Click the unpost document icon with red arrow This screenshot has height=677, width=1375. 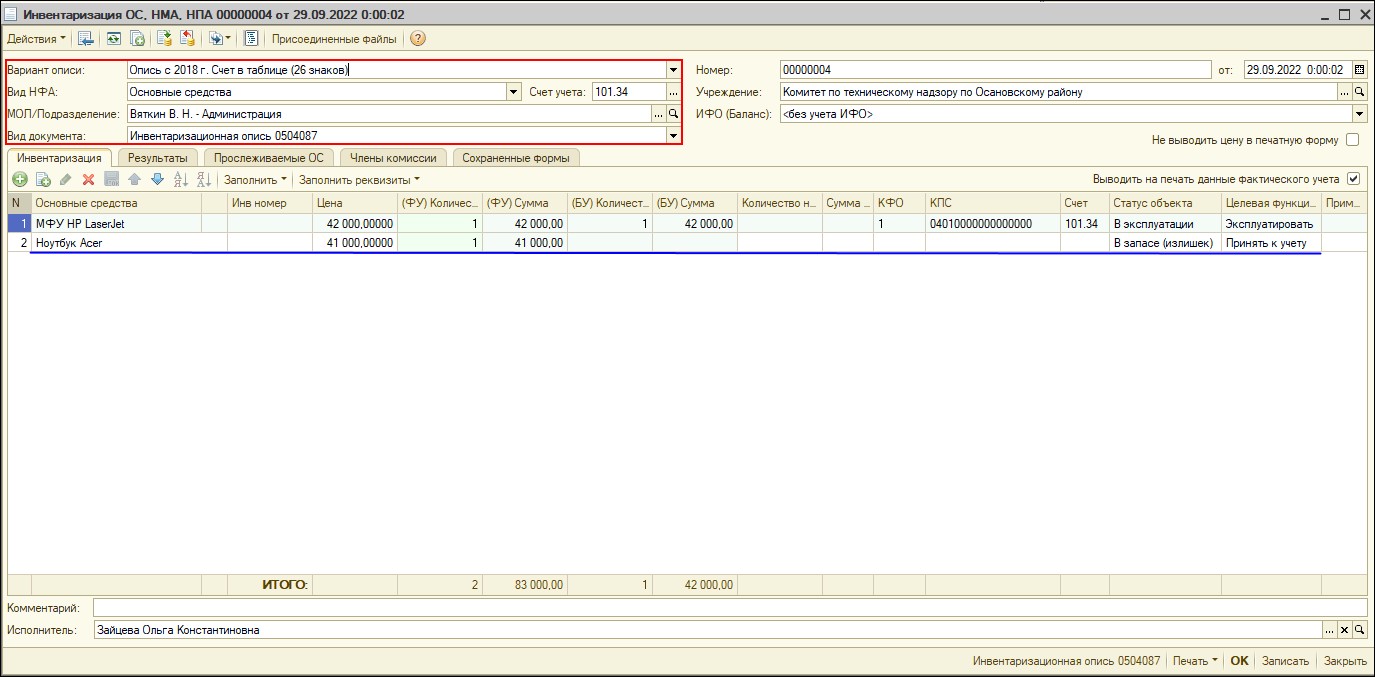tap(187, 39)
